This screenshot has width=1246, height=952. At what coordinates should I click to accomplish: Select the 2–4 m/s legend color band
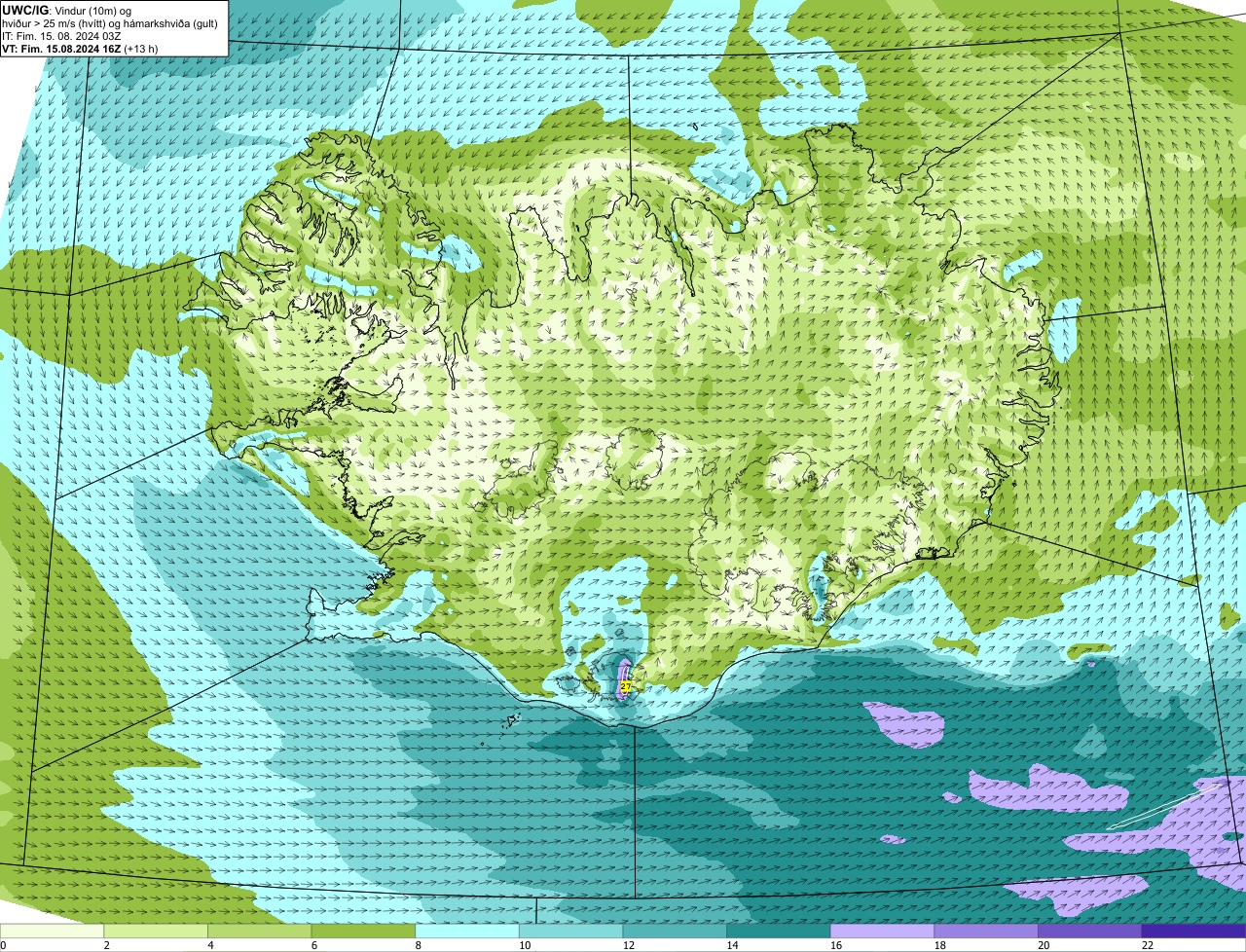tap(156, 931)
